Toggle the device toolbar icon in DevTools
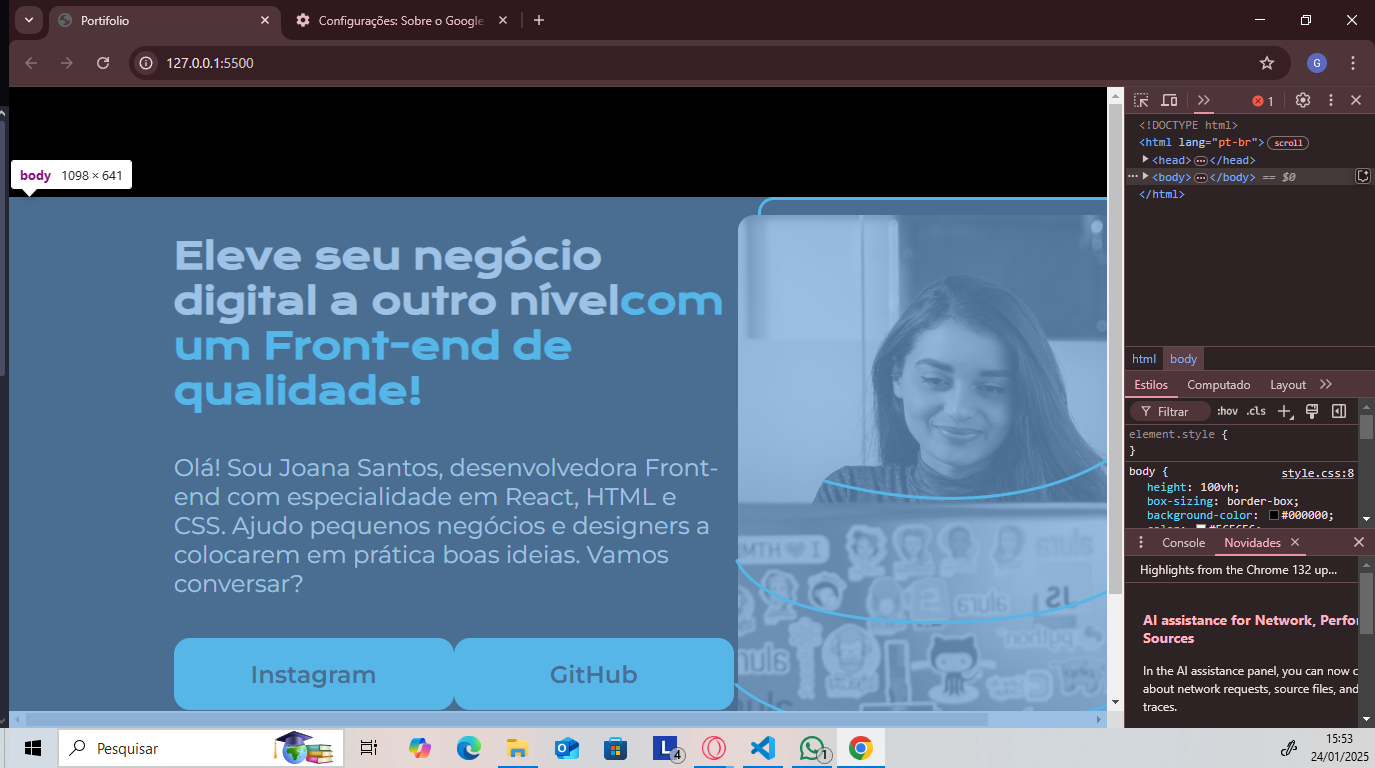 click(x=1169, y=101)
